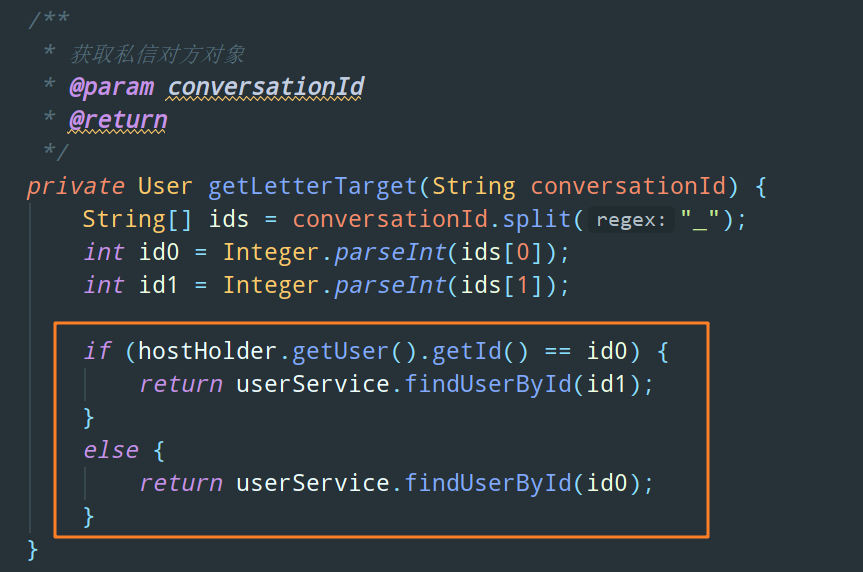This screenshot has height=572, width=863.
Task: Click the second parseInt call for id1
Action: click(390, 285)
